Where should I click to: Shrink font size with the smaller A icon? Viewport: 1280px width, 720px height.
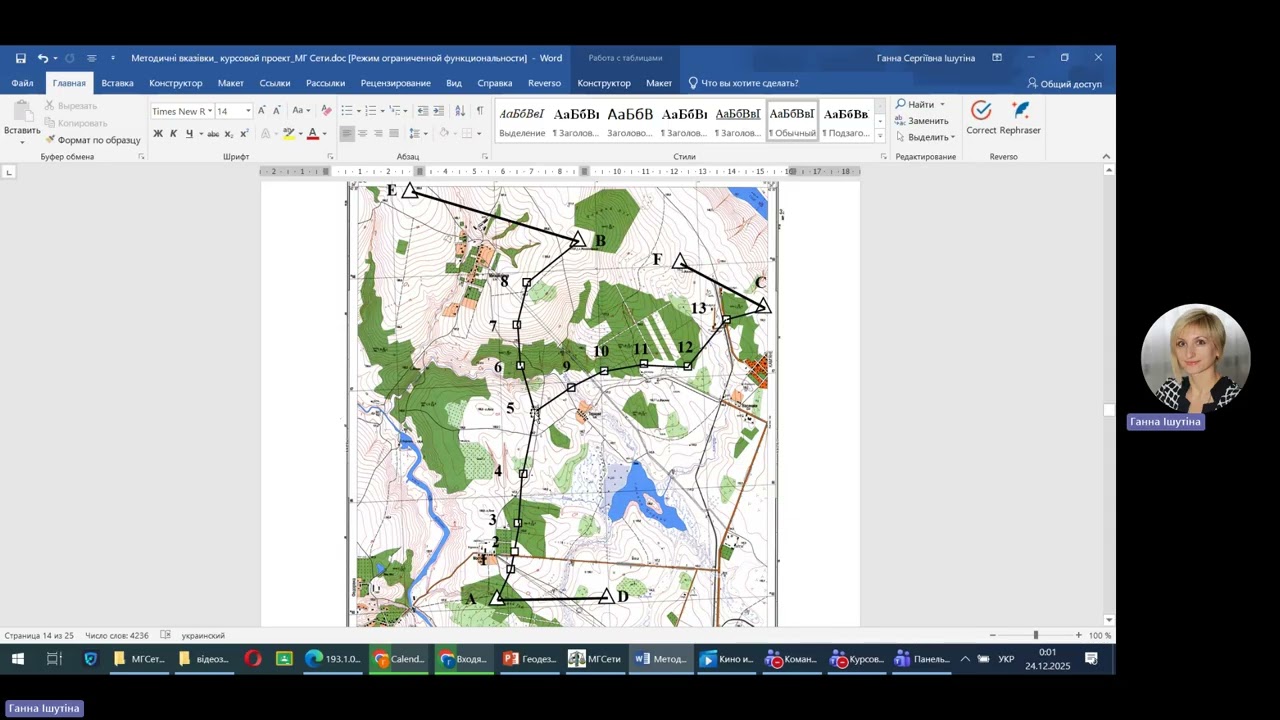point(277,111)
